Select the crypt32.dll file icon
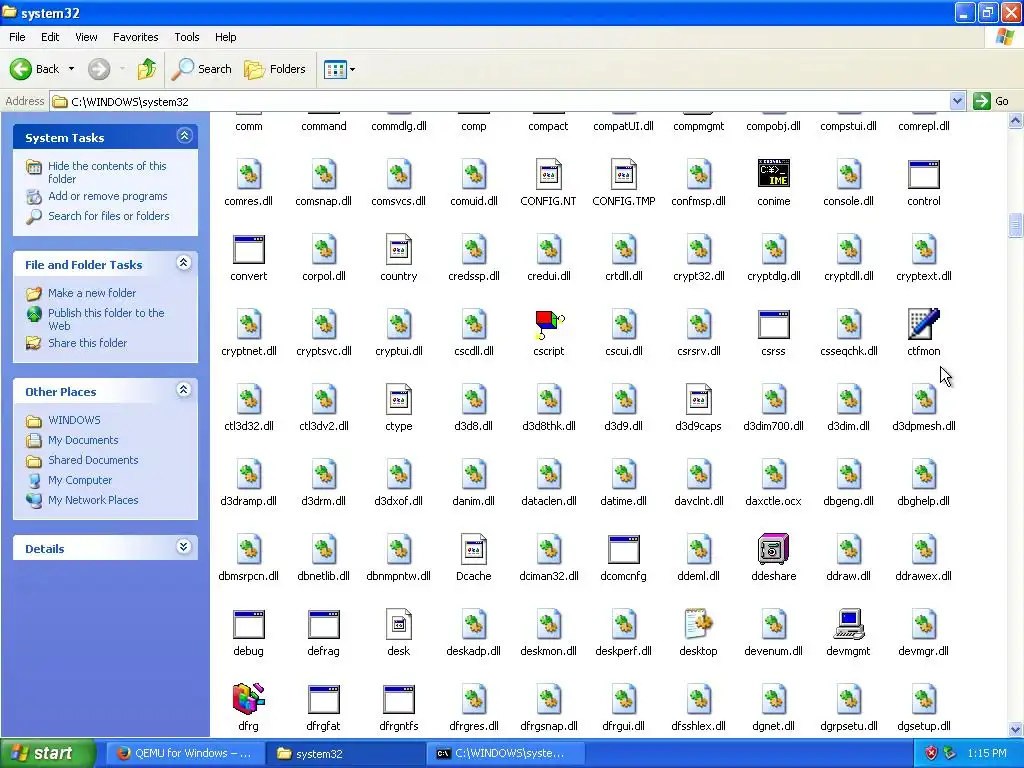The height and width of the screenshot is (768, 1024). 698,249
